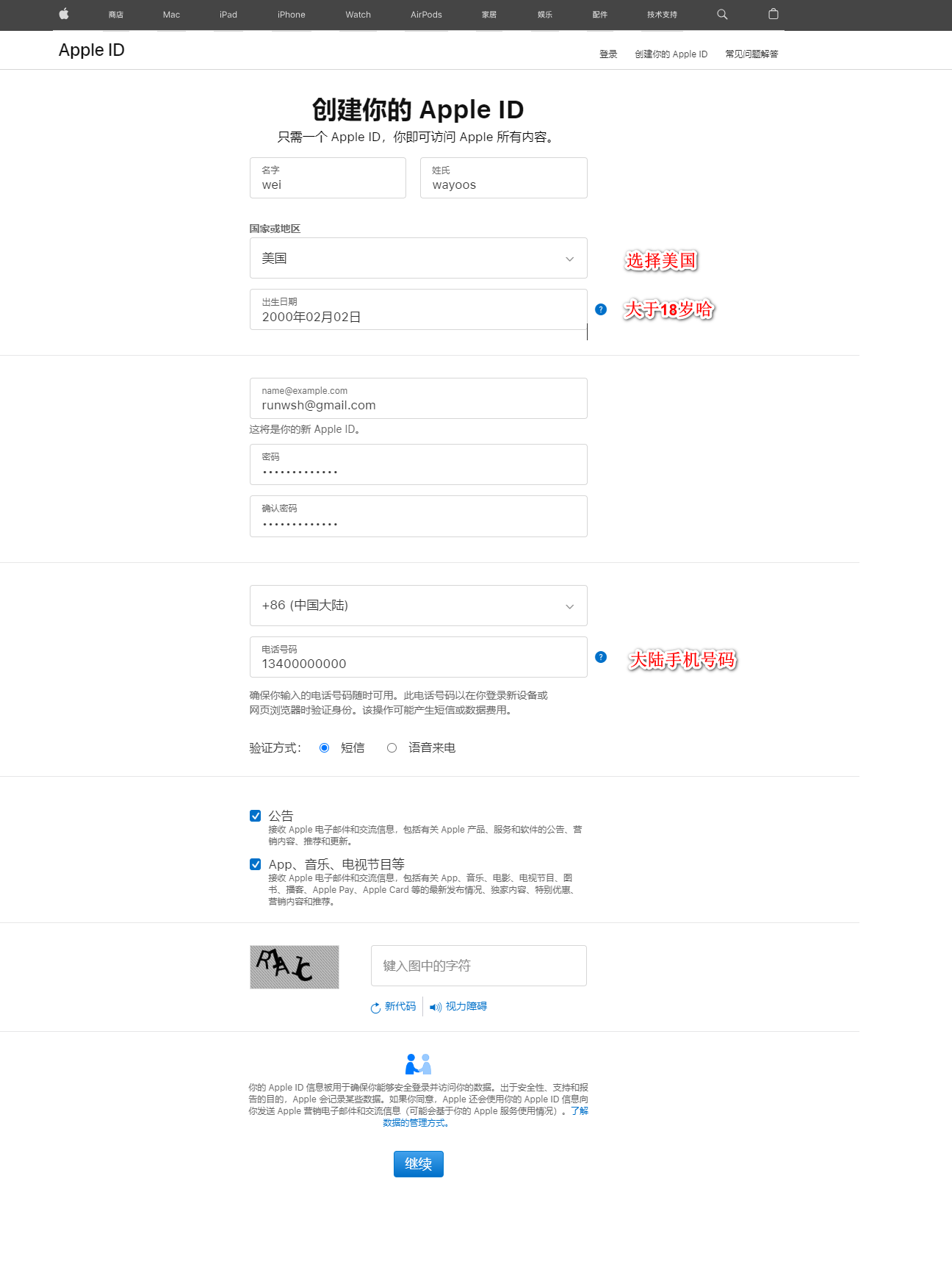
Task: Click the 出生日期 date field
Action: (x=419, y=309)
